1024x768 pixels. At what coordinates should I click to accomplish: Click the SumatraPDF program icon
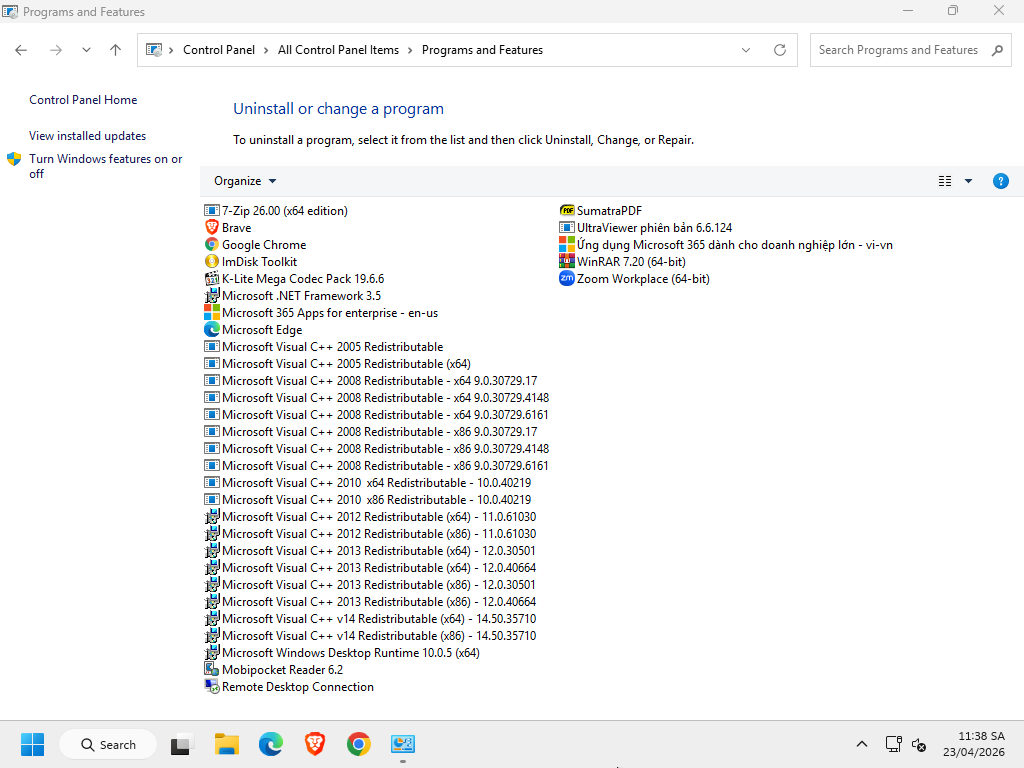(x=567, y=211)
